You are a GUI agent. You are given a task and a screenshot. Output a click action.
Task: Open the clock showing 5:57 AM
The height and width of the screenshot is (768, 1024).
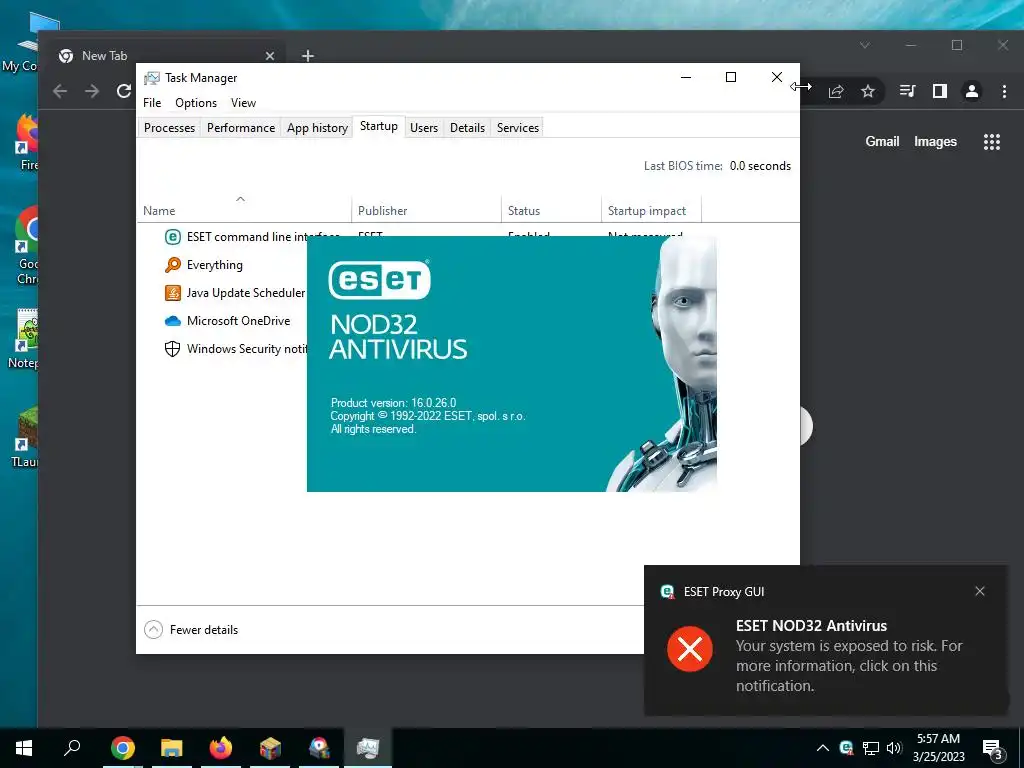click(938, 748)
